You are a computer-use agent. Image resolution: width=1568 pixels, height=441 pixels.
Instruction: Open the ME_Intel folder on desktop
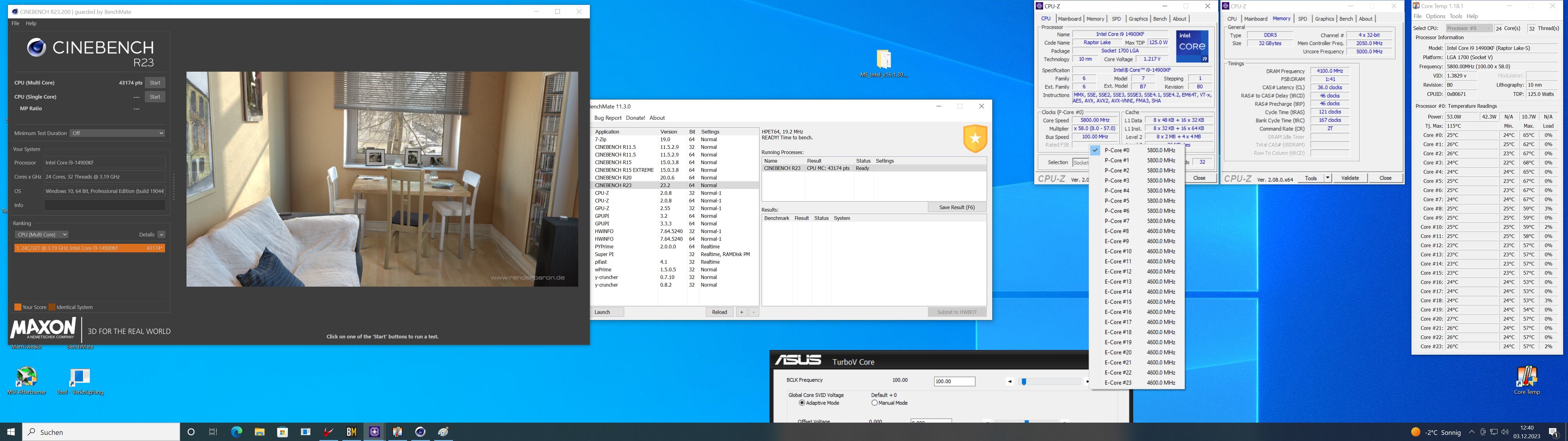[884, 63]
